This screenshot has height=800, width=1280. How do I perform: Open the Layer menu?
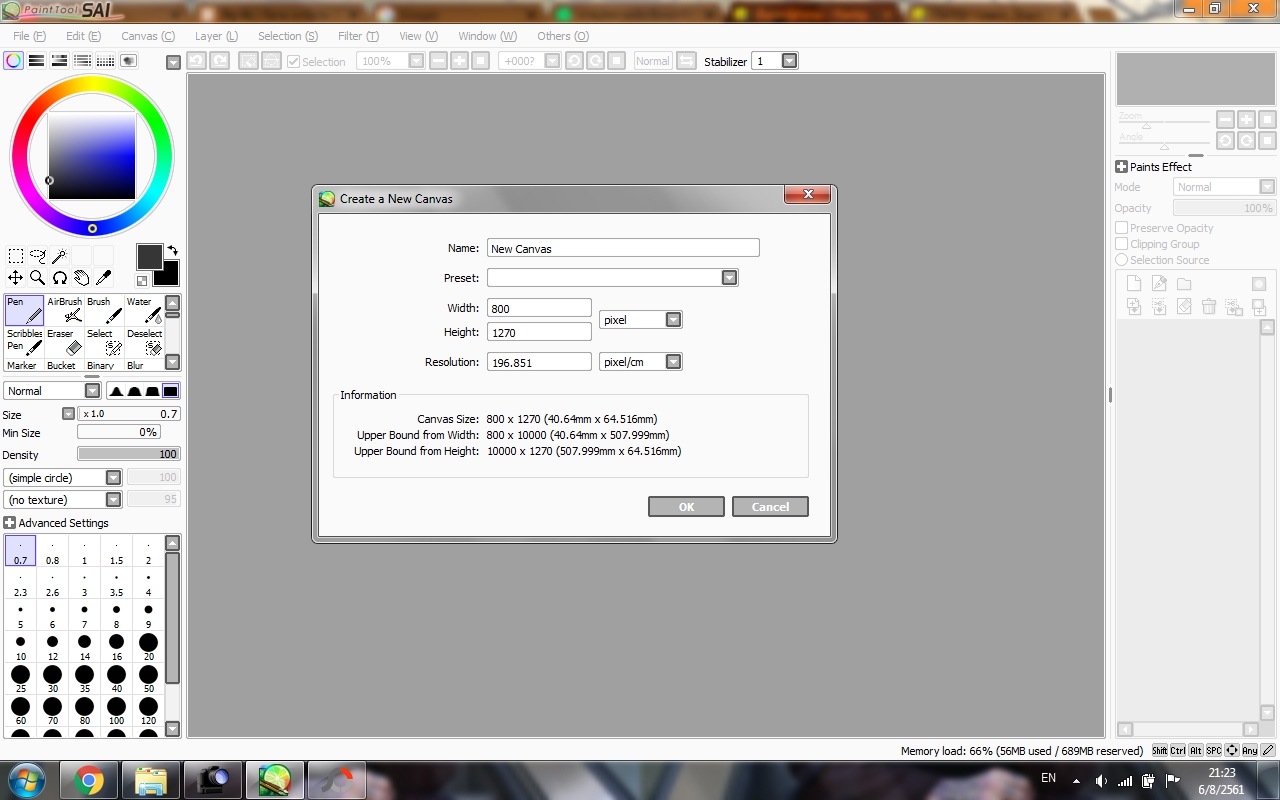216,36
